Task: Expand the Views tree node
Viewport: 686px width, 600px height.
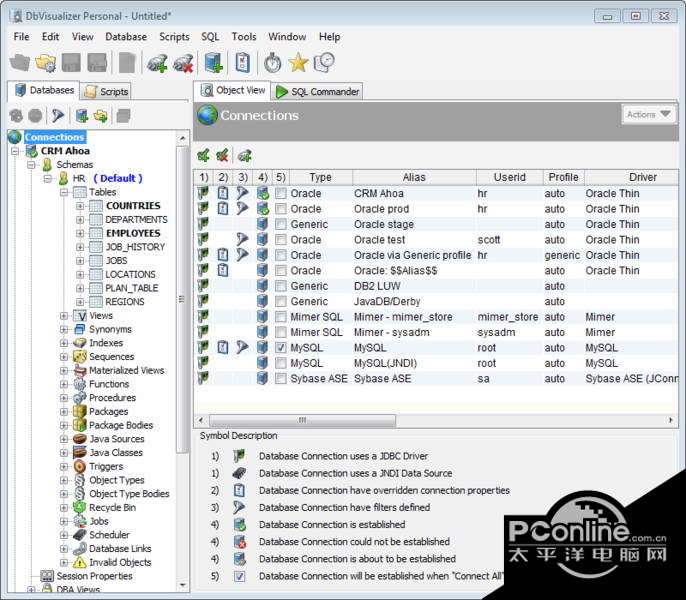Action: (65, 316)
